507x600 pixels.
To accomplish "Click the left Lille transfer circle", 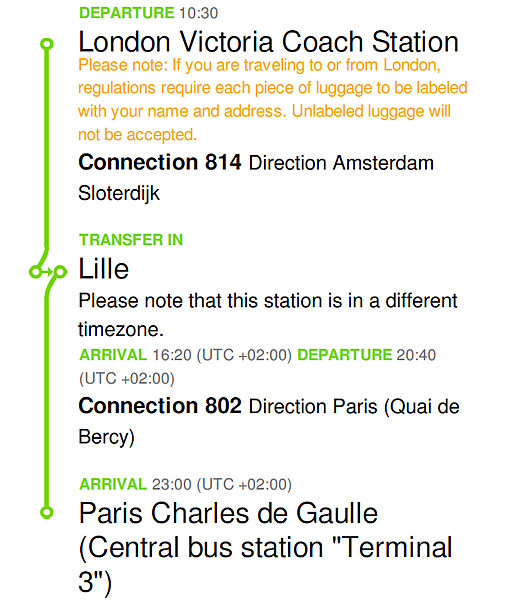I will (35, 272).
